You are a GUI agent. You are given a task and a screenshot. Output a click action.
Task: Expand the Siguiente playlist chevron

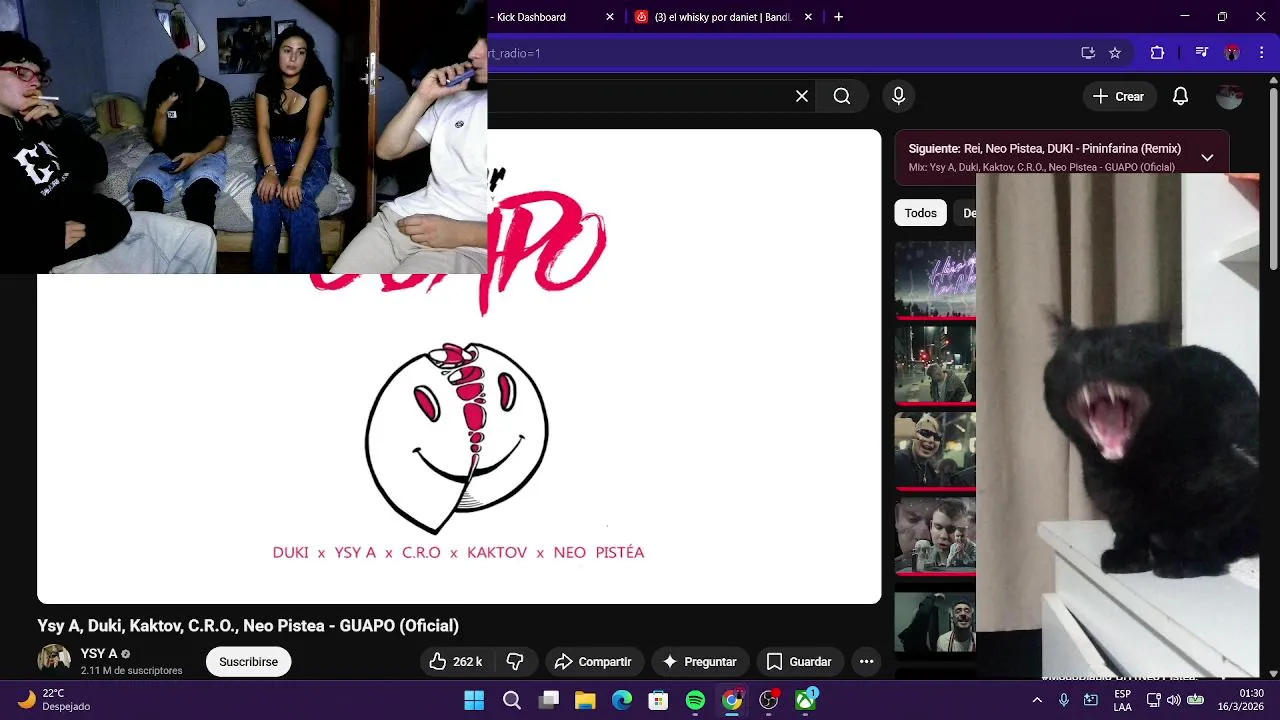pyautogui.click(x=1207, y=158)
